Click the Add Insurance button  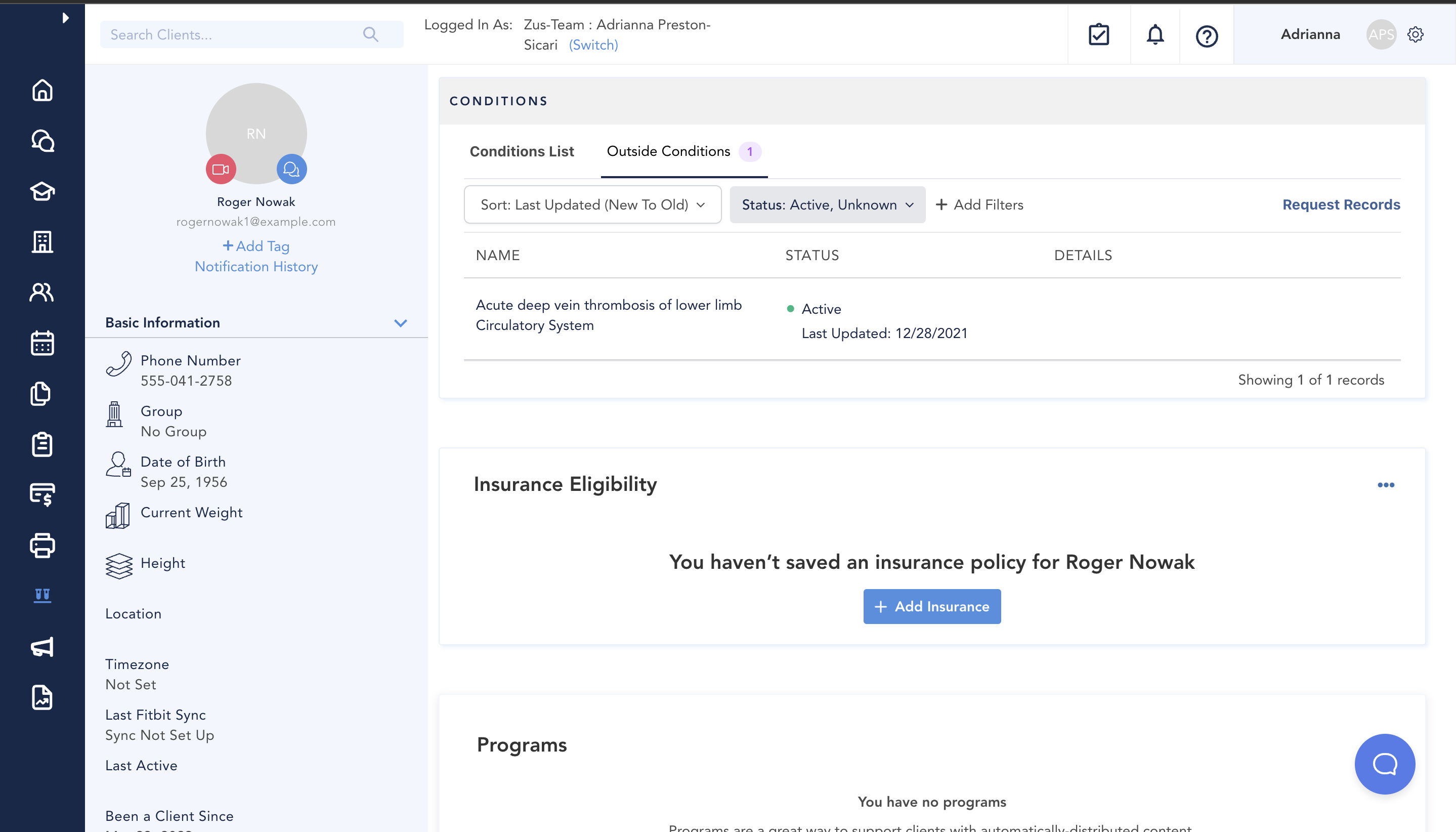[x=932, y=606]
